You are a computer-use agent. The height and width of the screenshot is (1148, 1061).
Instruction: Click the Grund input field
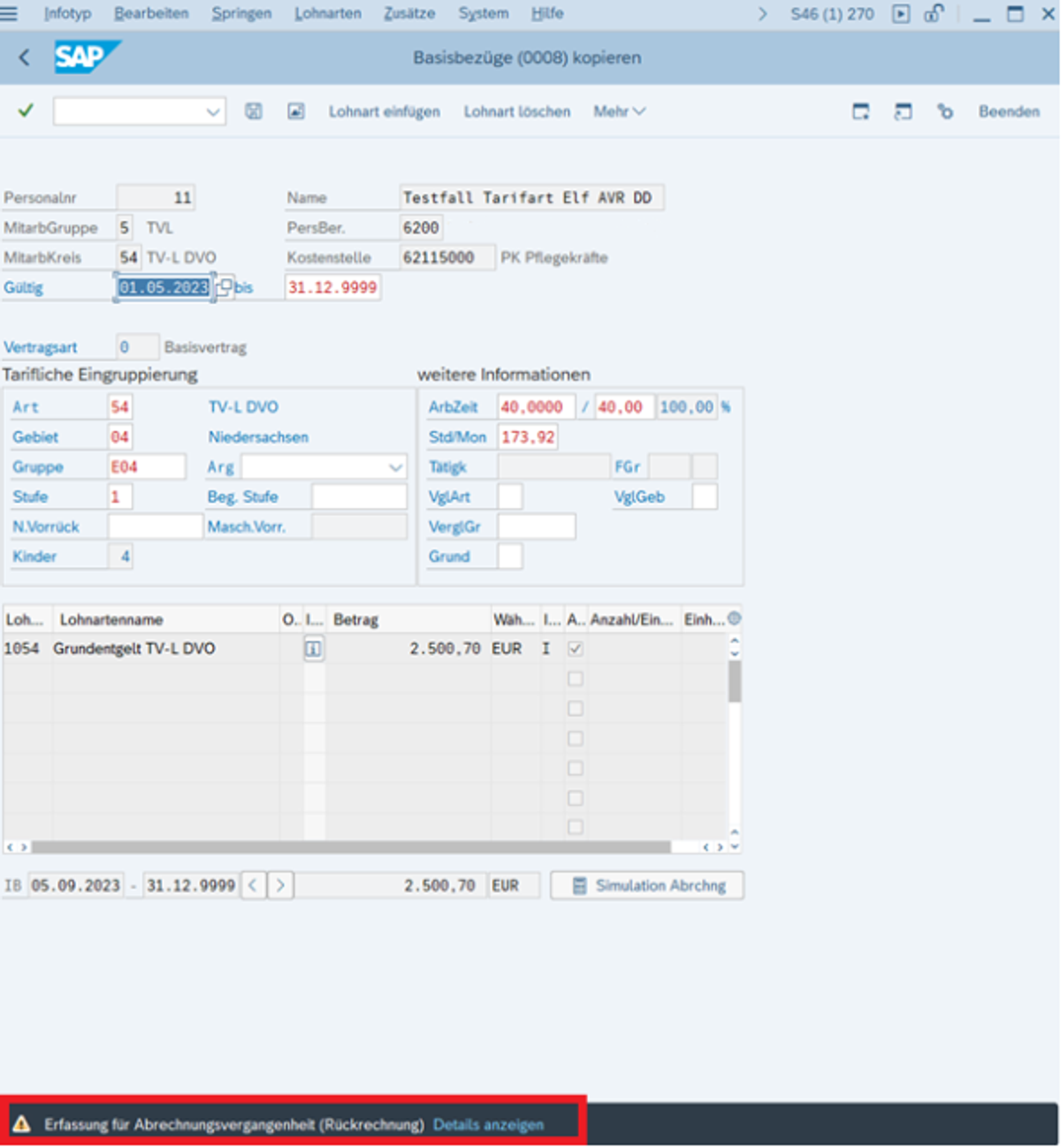510,557
